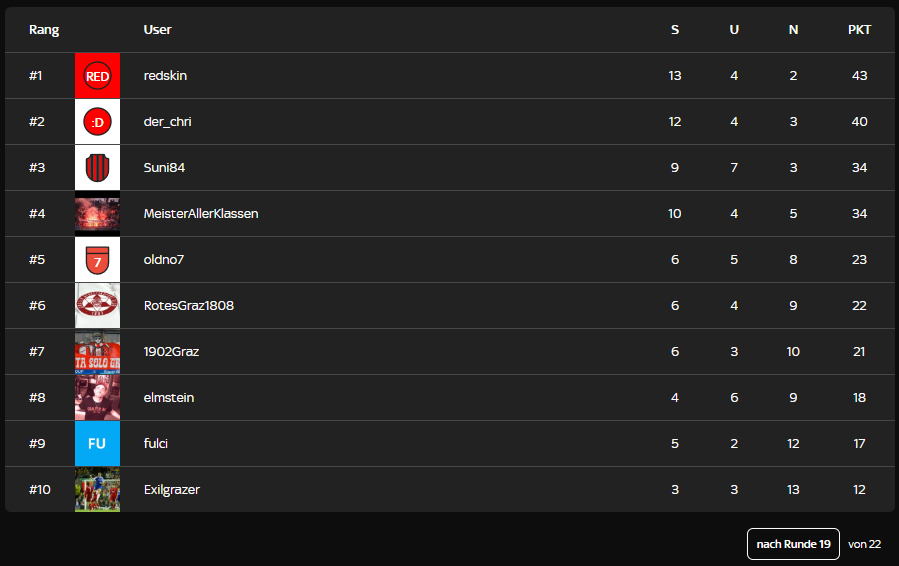Screen dimensions: 899x566
Task: Open 1902Graz's fan banner avatar
Action: point(97,352)
